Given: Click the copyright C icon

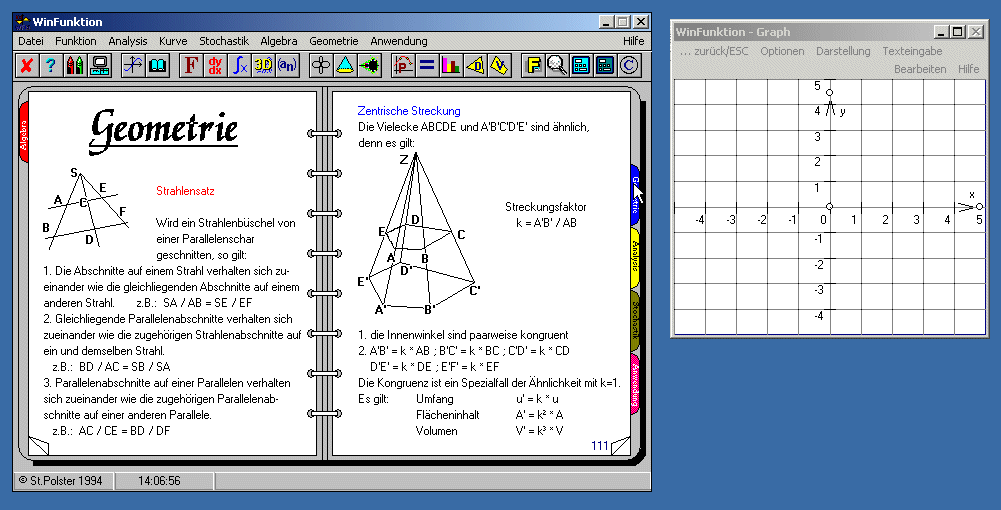Looking at the screenshot, I should [x=629, y=65].
